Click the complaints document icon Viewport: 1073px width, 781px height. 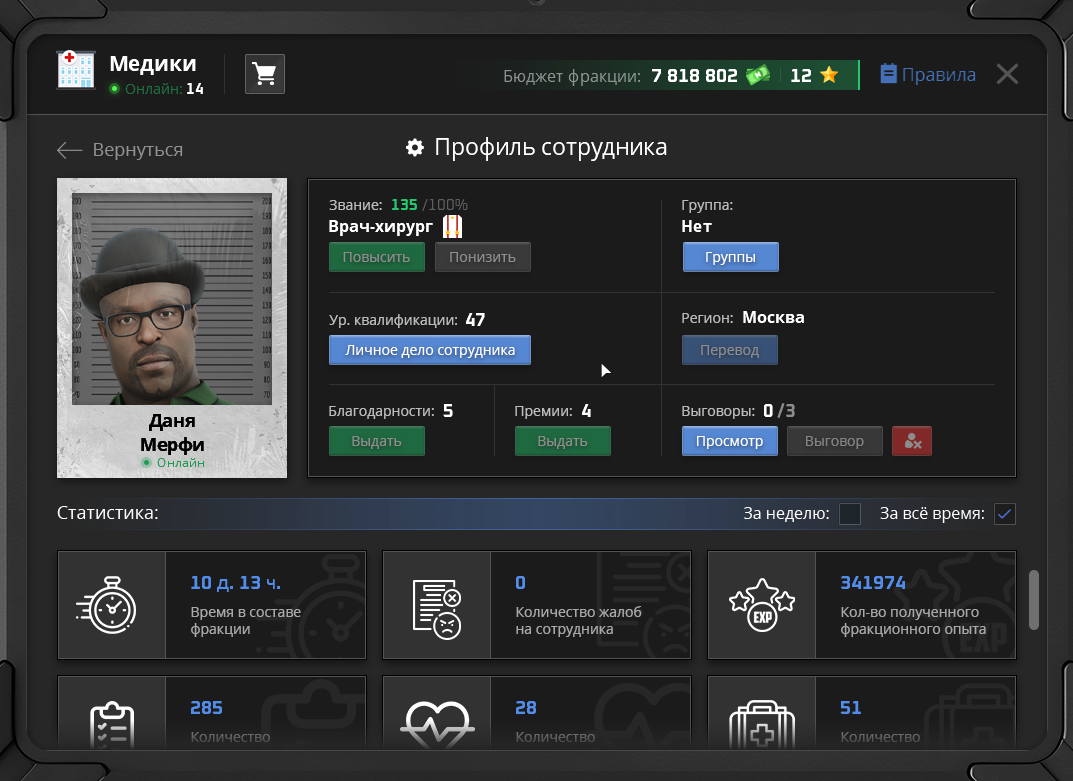437,605
